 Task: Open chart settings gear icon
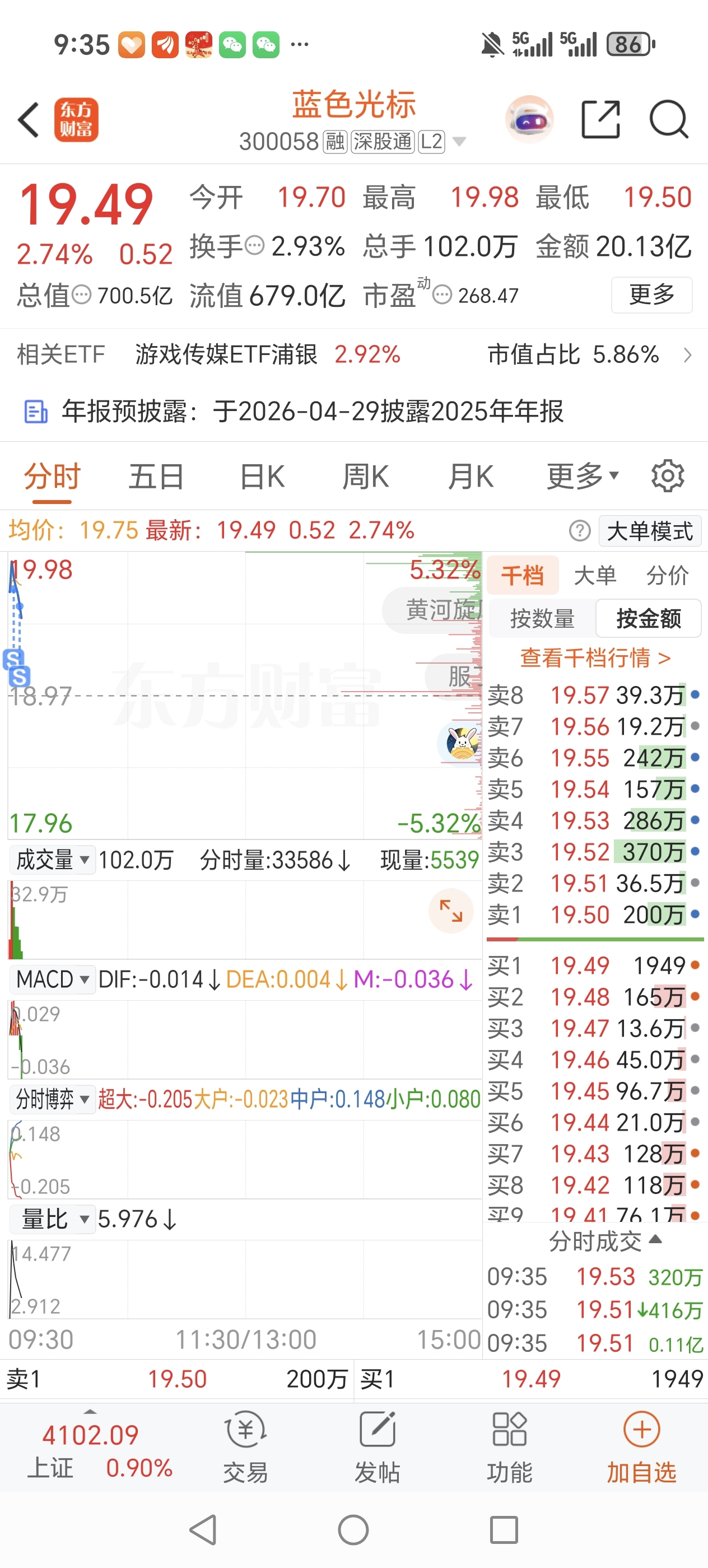coord(668,476)
